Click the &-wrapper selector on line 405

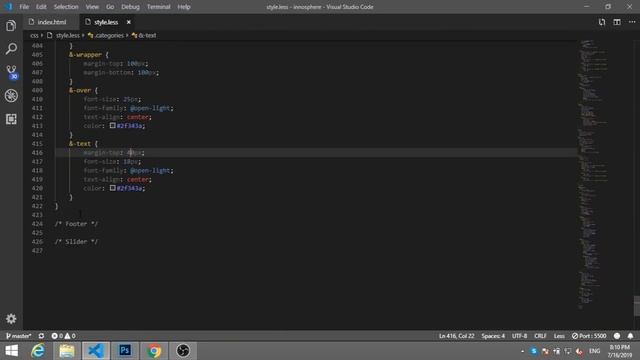tap(85, 54)
